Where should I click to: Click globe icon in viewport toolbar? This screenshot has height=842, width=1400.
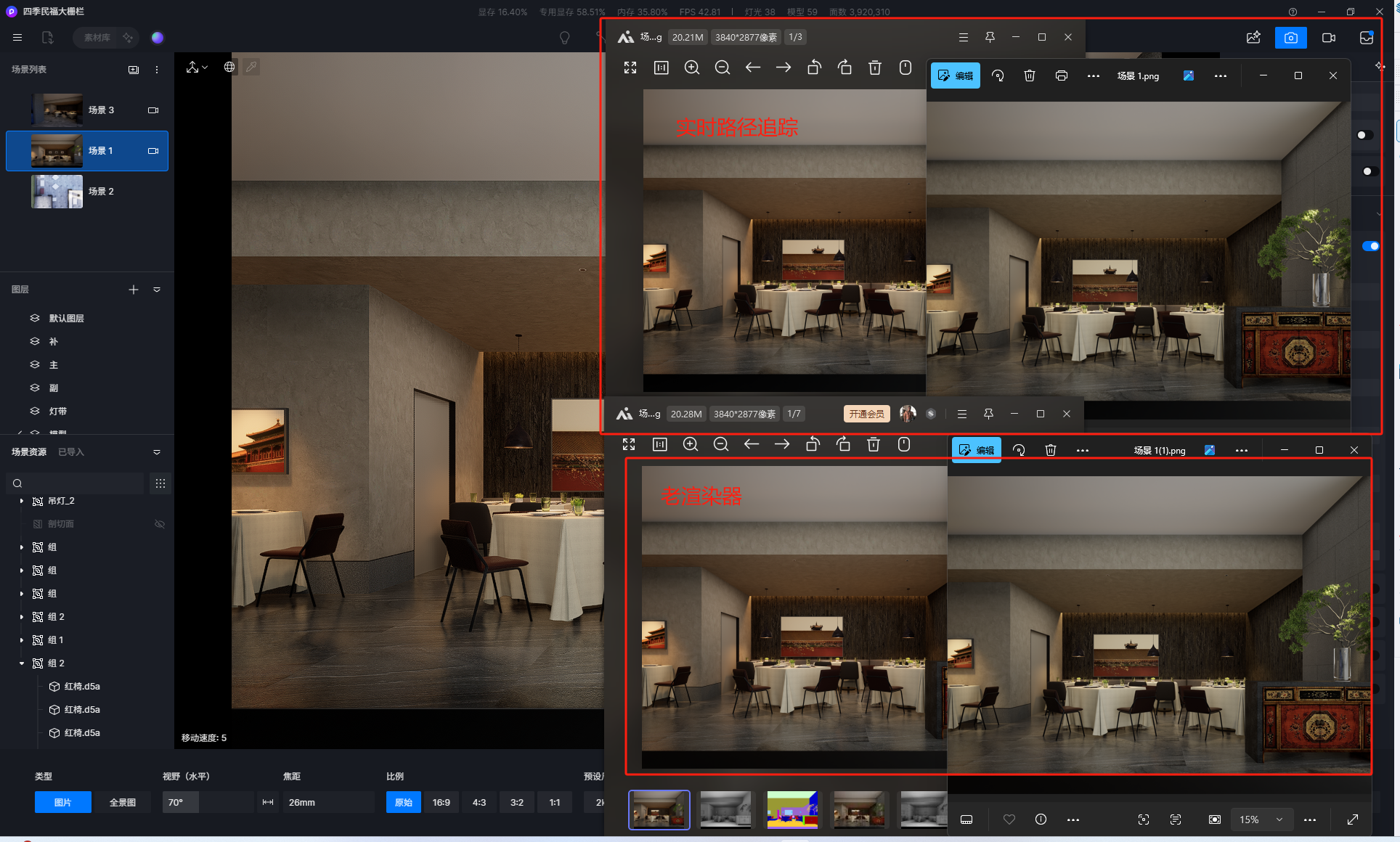click(229, 67)
